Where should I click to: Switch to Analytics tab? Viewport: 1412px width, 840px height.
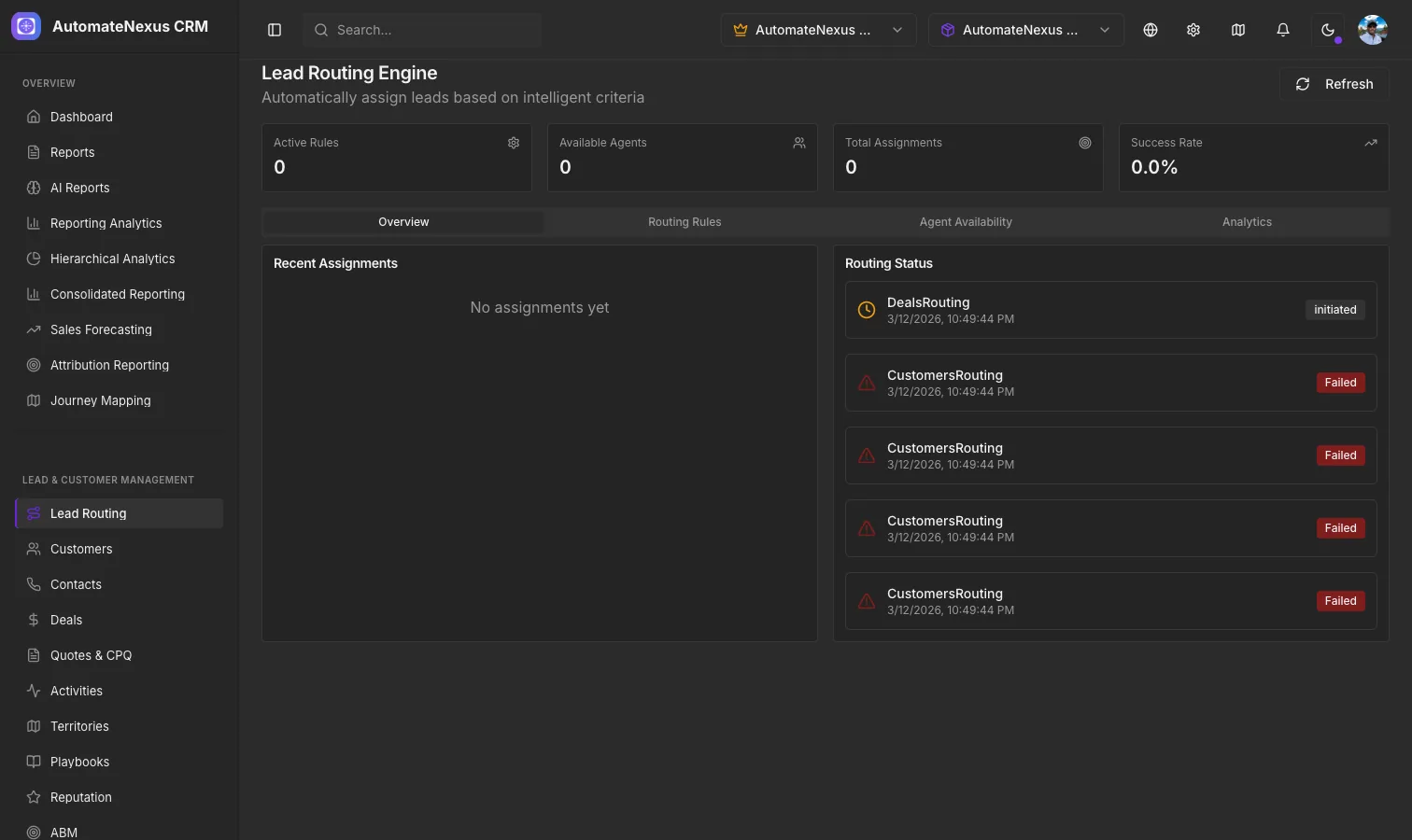point(1247,222)
